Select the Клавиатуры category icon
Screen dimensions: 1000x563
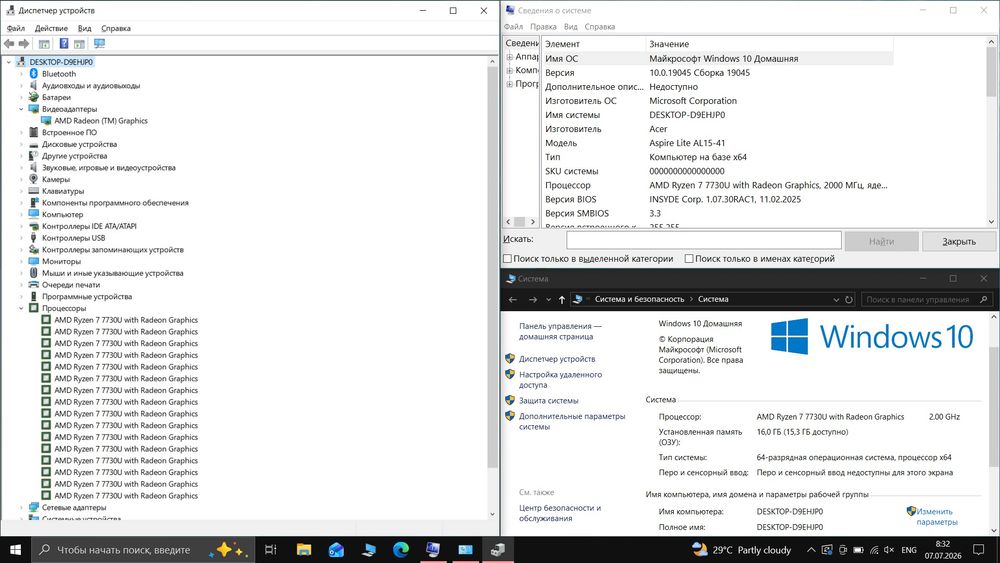click(x=34, y=191)
